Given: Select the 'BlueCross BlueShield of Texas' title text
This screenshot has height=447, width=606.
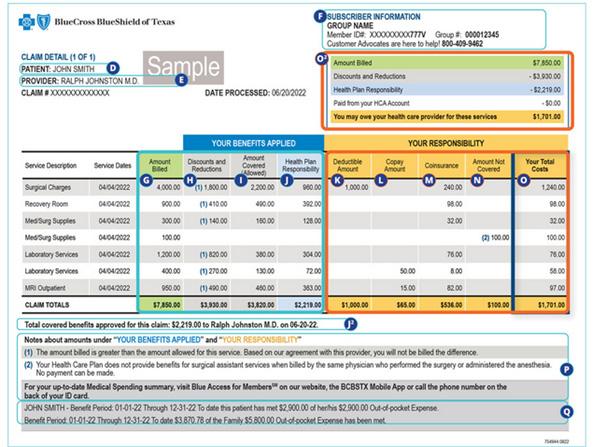Looking at the screenshot, I should pos(114,22).
